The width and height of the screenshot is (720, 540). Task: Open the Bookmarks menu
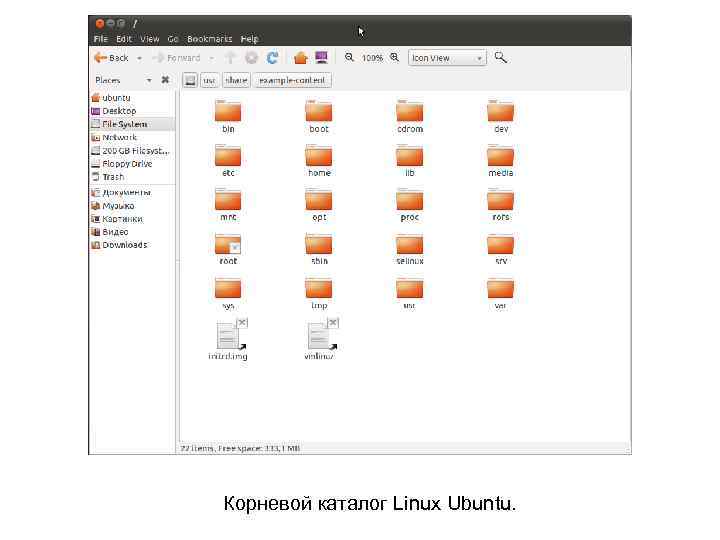pos(209,39)
